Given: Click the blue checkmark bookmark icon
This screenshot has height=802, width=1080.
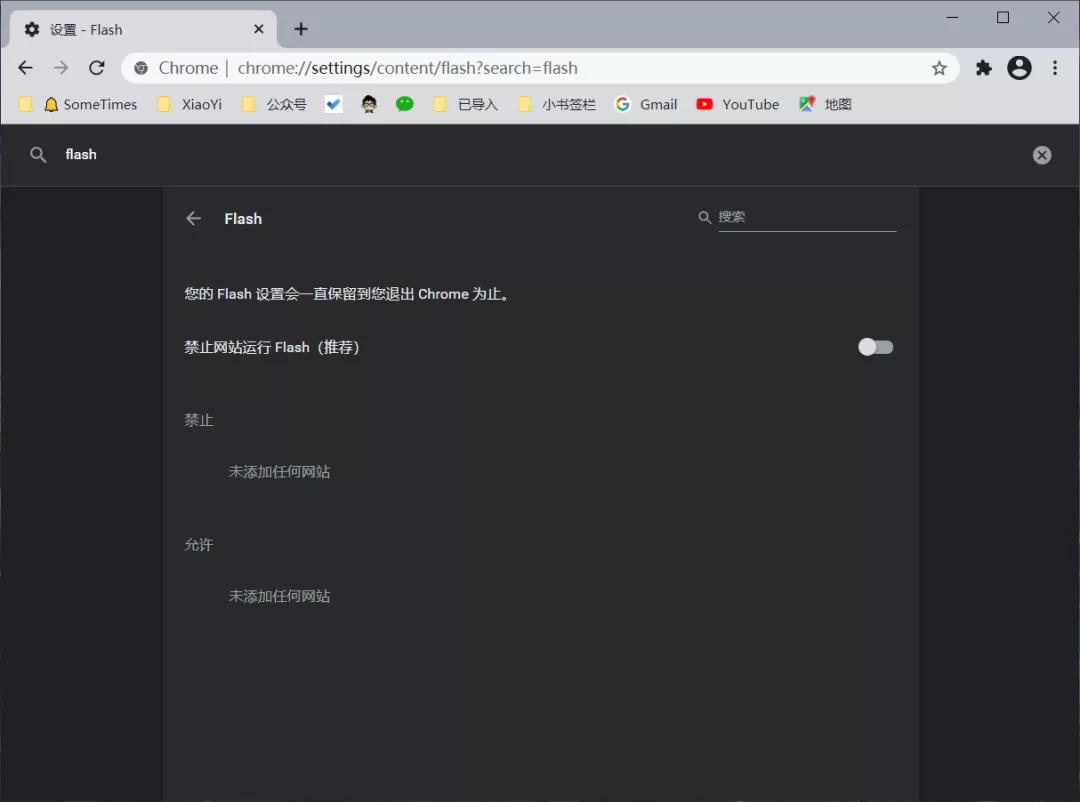Looking at the screenshot, I should [x=333, y=103].
